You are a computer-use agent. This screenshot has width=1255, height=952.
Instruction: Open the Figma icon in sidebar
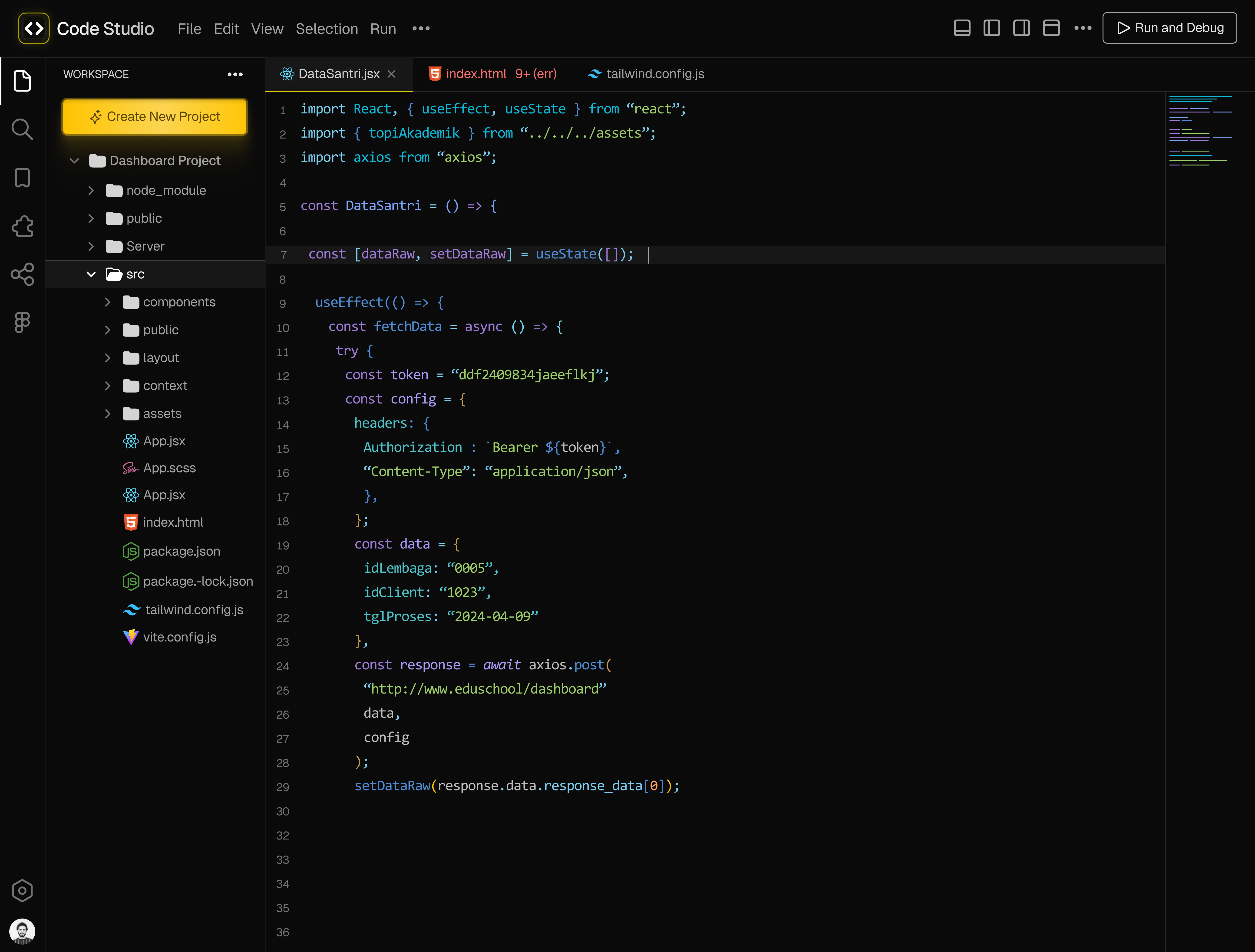[22, 322]
